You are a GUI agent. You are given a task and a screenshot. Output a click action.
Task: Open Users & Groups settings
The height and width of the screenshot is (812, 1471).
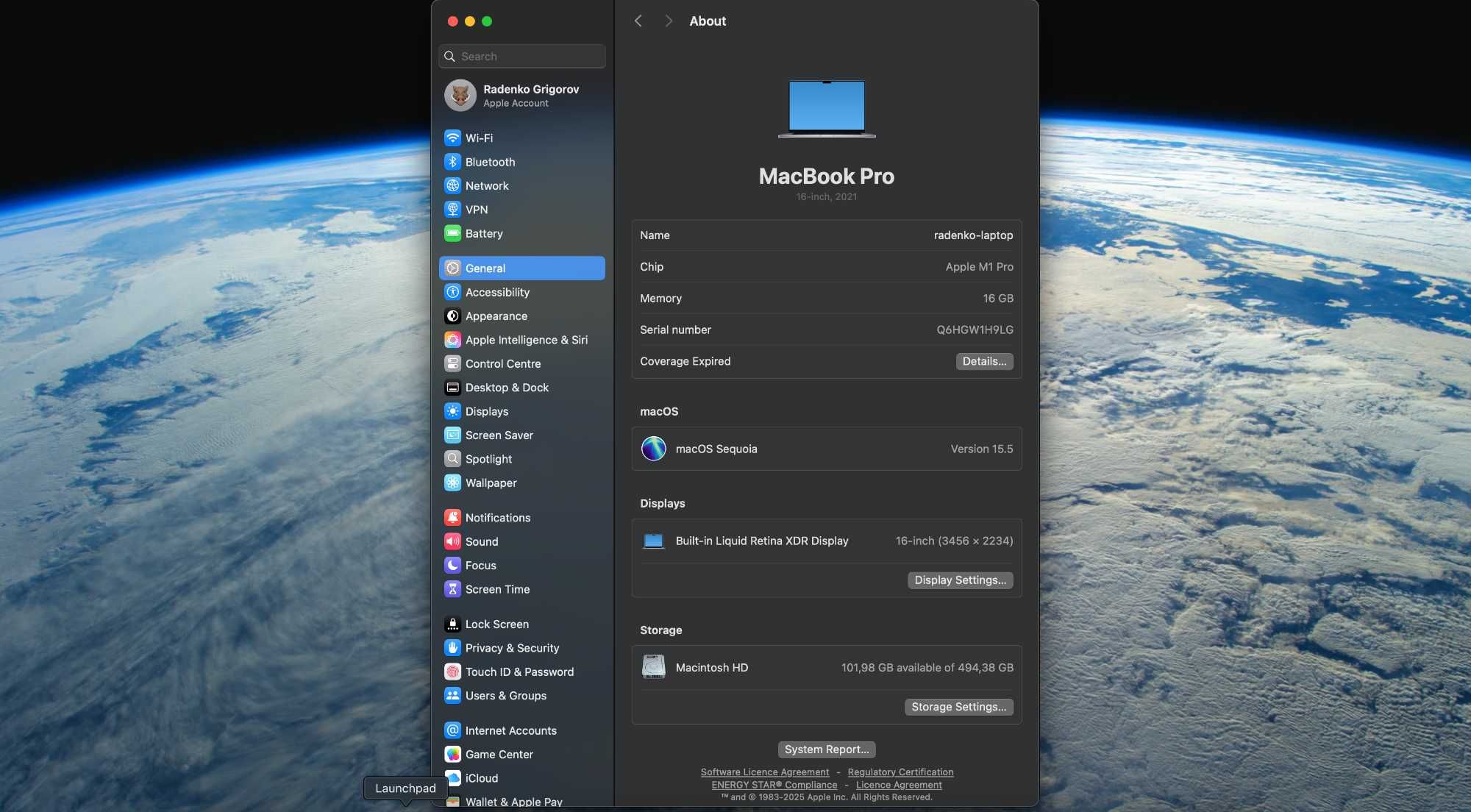(x=521, y=695)
